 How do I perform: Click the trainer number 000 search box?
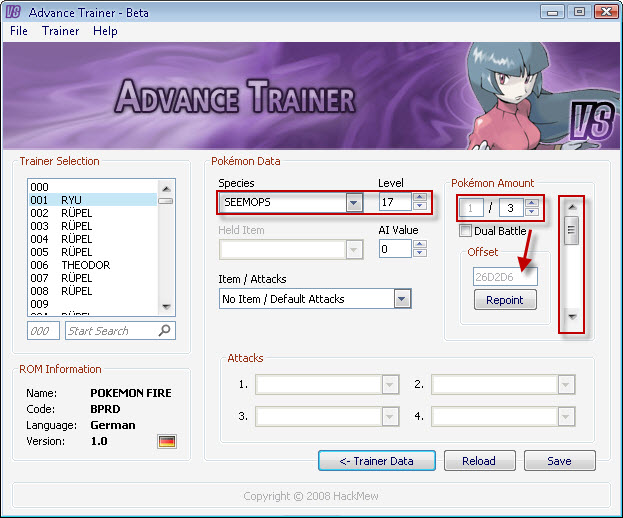click(x=43, y=331)
